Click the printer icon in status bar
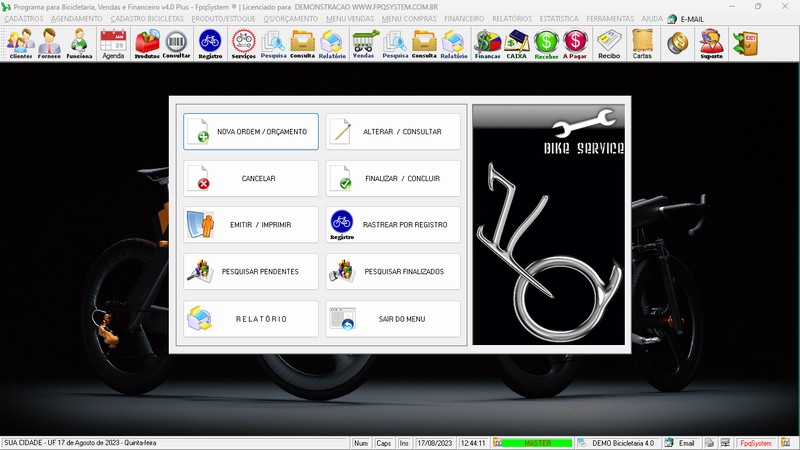Image resolution: width=800 pixels, height=450 pixels. tap(710, 443)
